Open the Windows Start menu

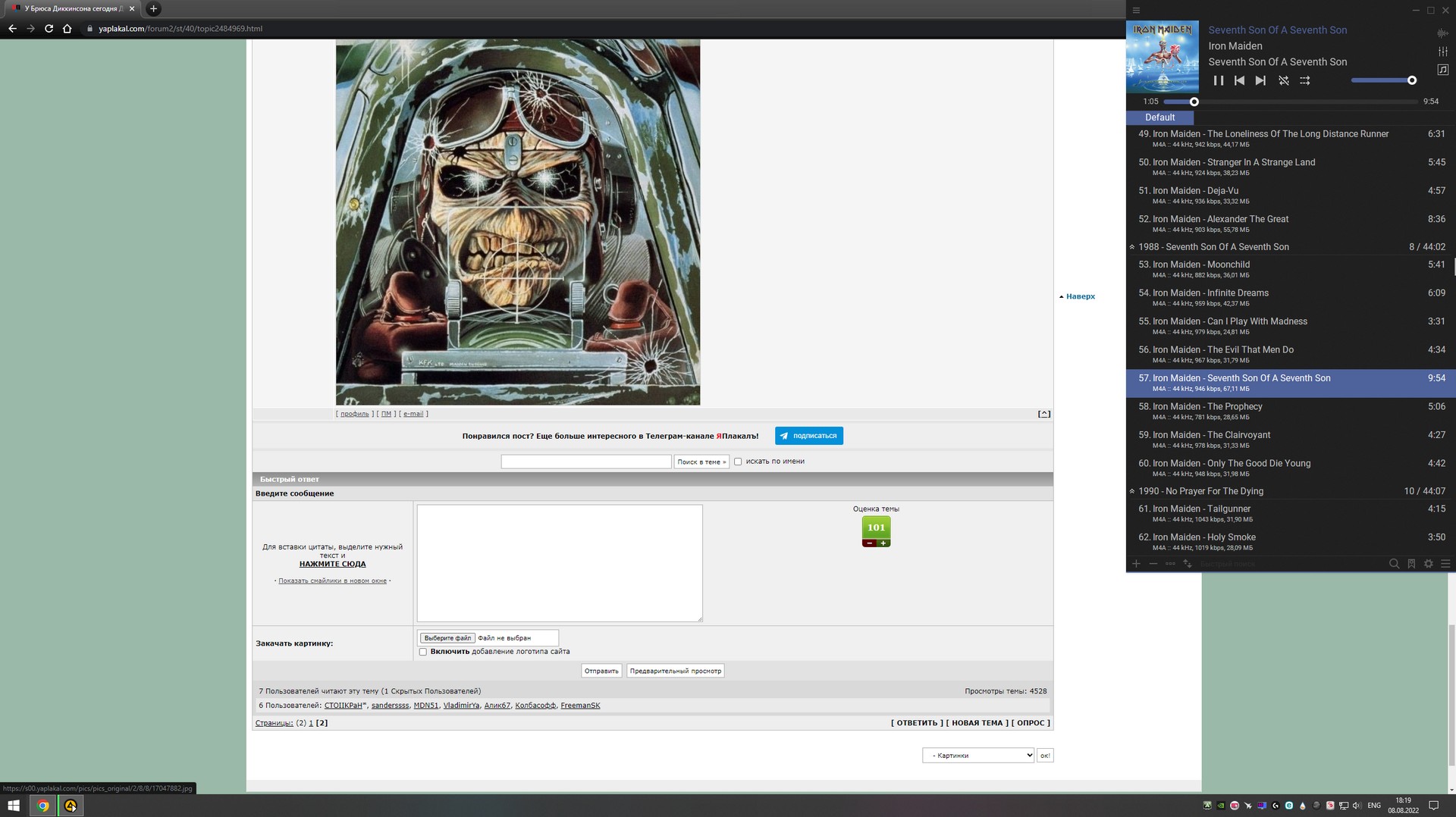(x=14, y=806)
